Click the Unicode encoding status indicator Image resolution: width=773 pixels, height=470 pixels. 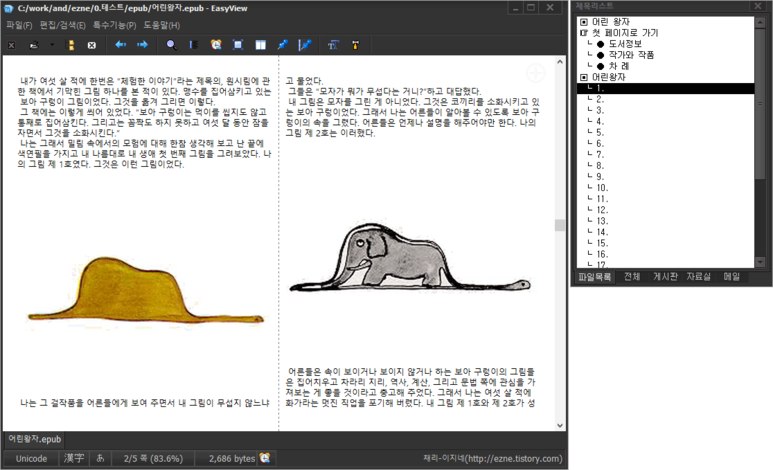tap(31, 459)
